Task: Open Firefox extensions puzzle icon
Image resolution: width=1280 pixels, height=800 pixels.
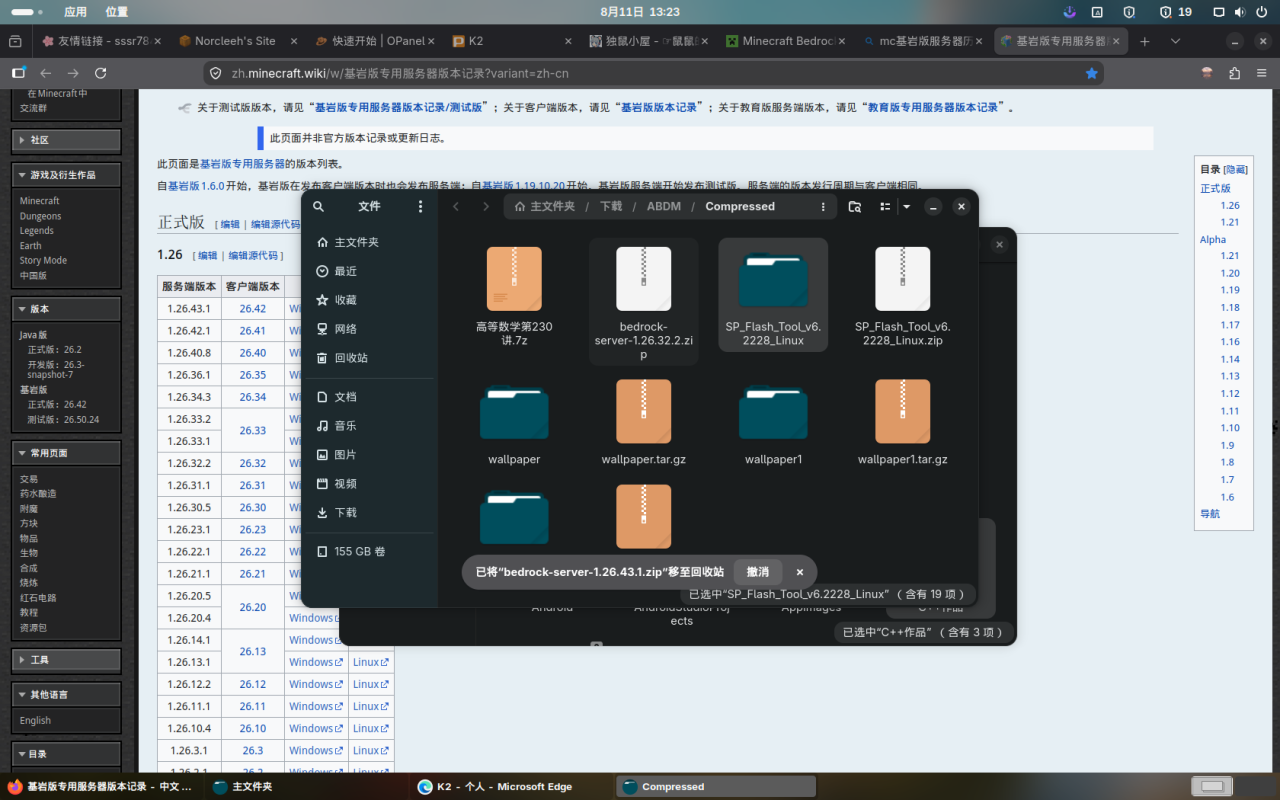Action: coord(1235,73)
